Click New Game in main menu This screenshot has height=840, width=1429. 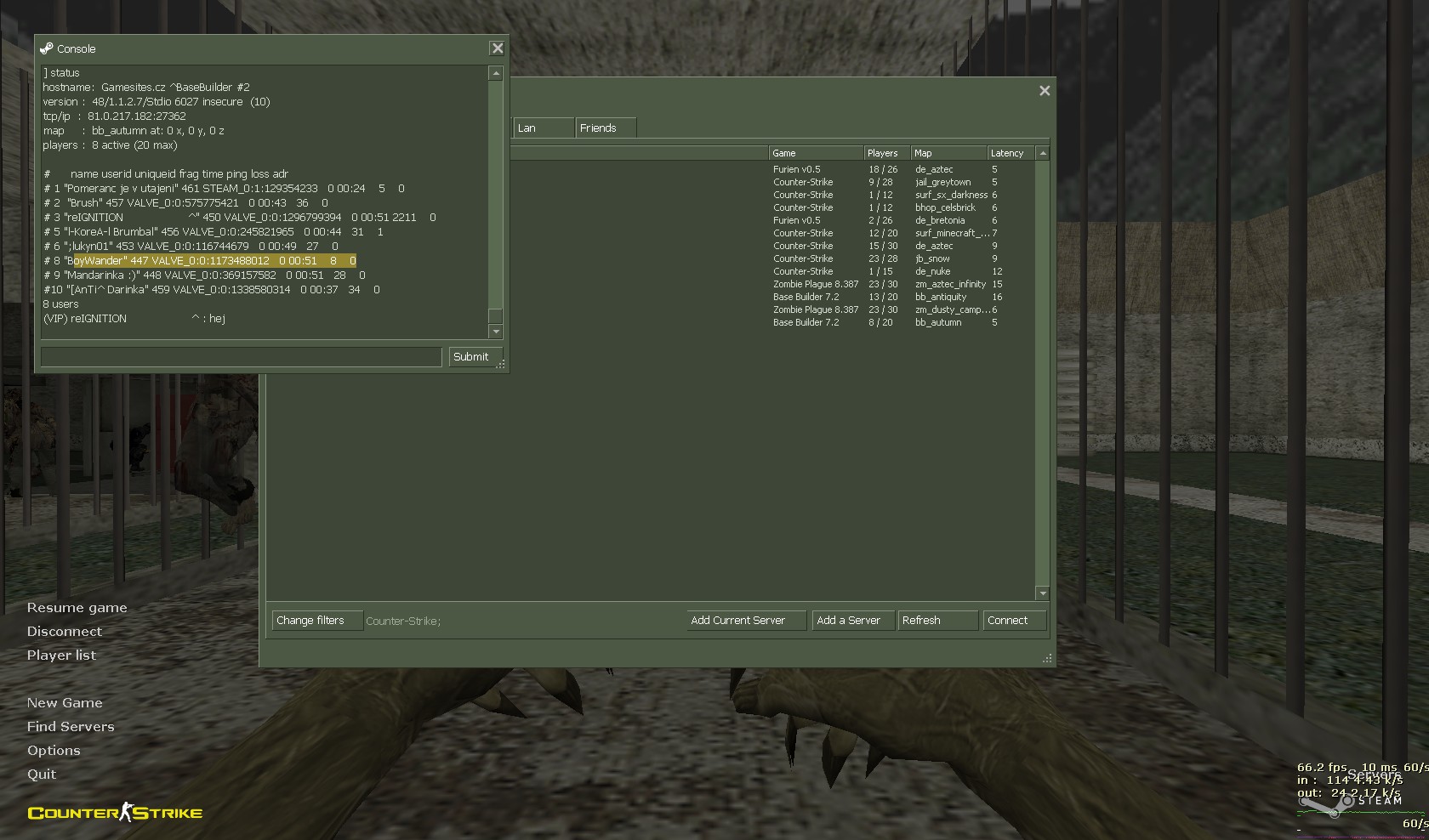point(65,703)
